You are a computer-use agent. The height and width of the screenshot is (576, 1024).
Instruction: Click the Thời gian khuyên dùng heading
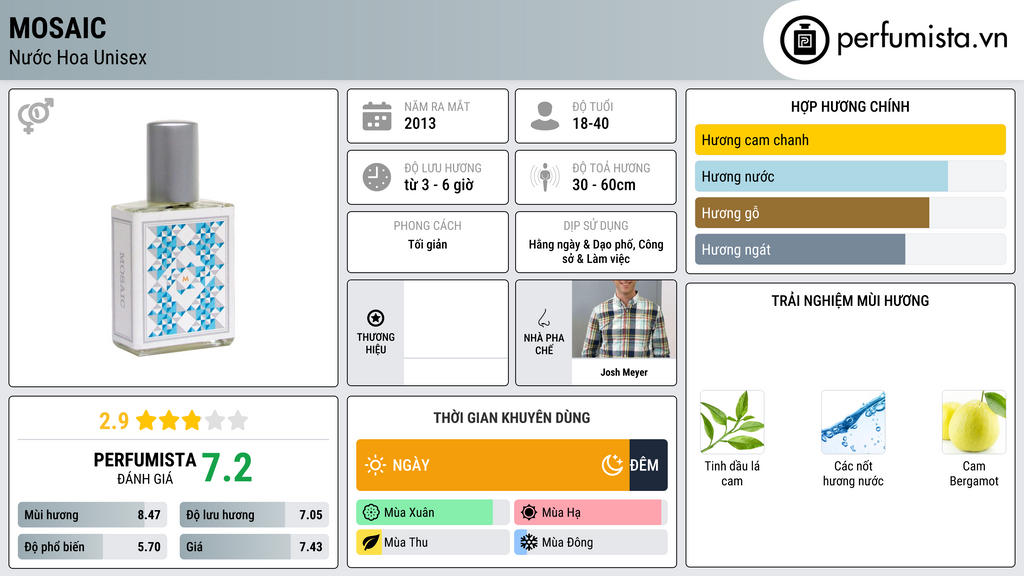click(512, 418)
